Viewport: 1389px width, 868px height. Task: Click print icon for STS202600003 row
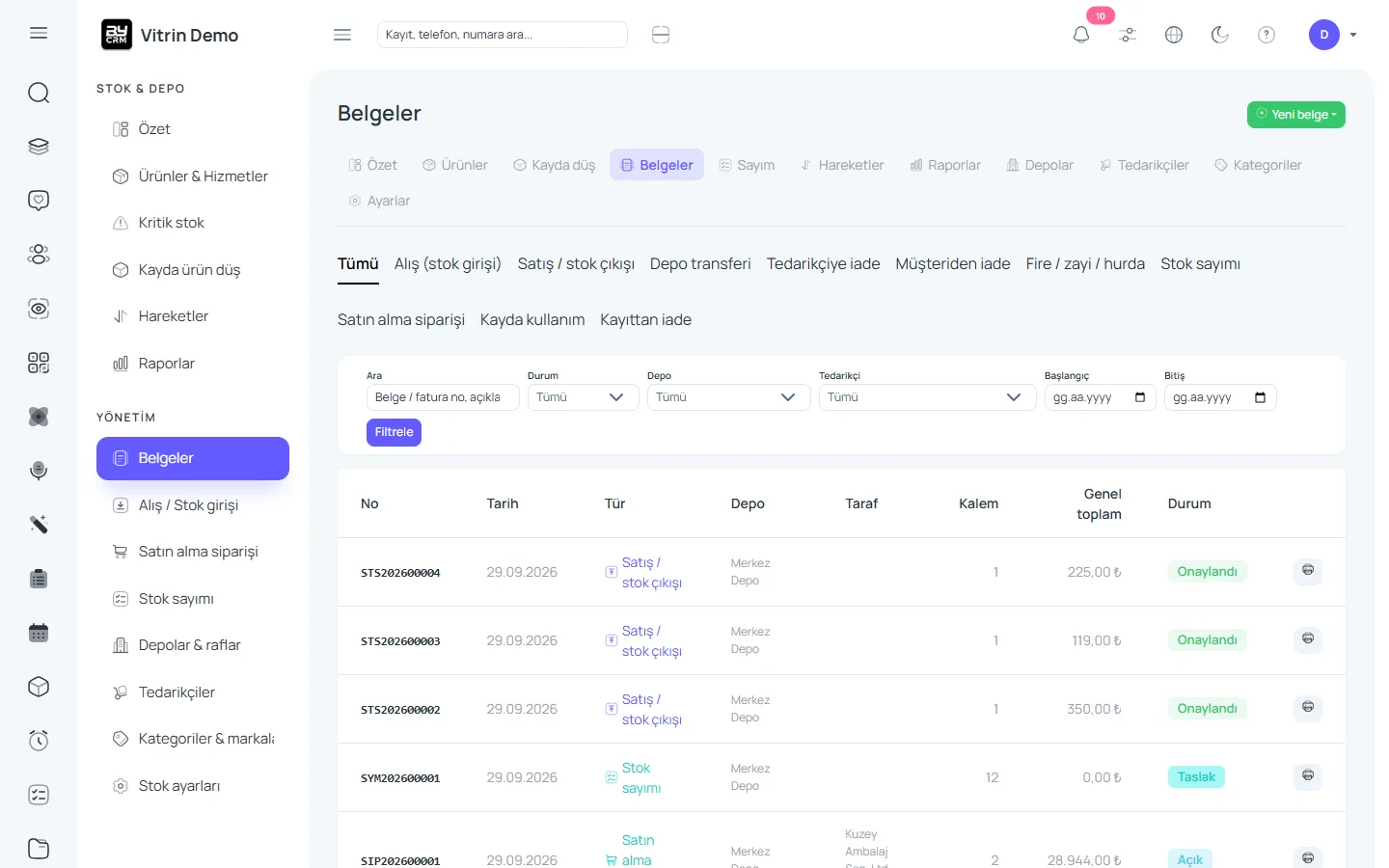pos(1308,639)
